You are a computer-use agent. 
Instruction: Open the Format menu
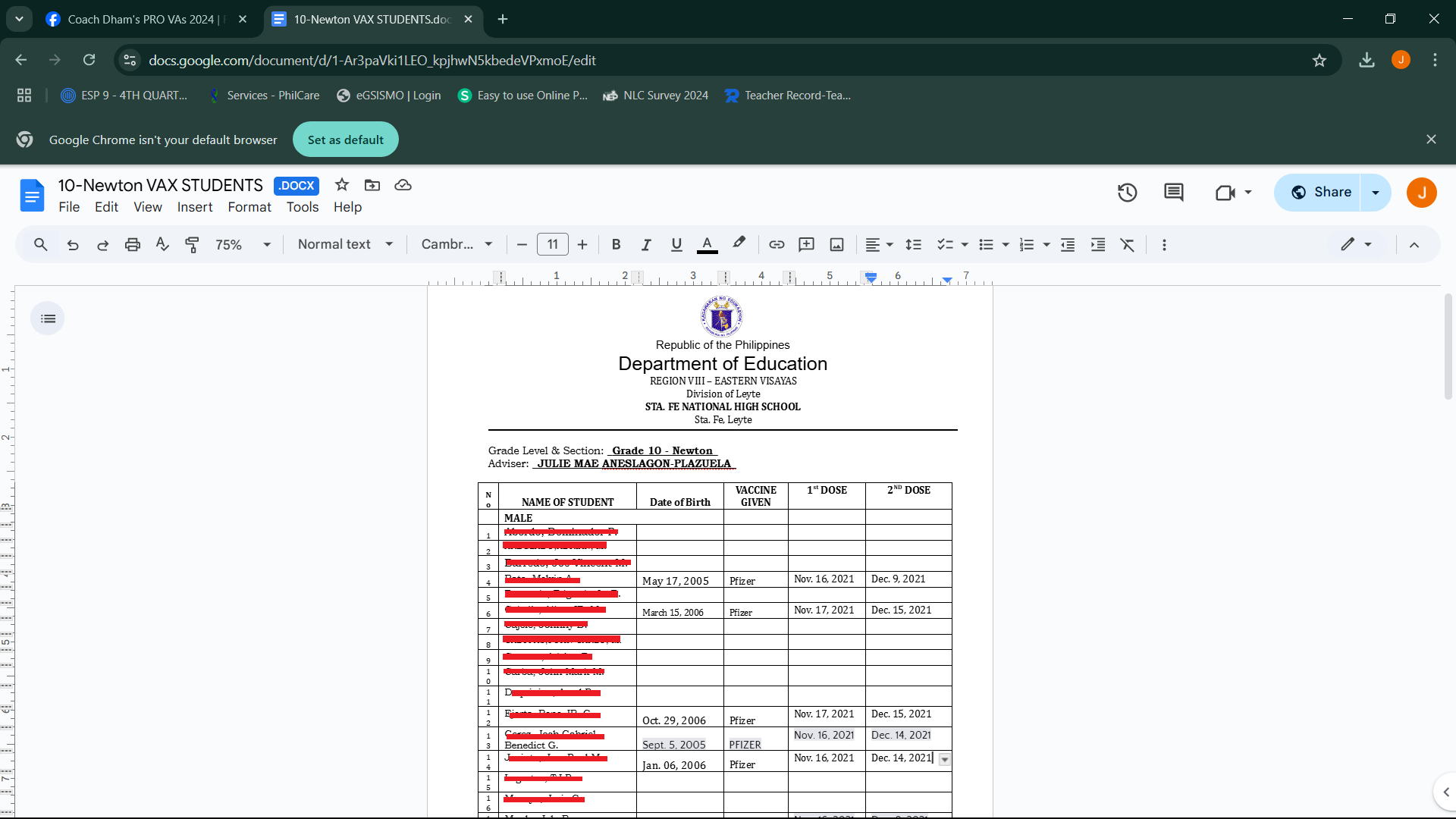click(x=249, y=207)
